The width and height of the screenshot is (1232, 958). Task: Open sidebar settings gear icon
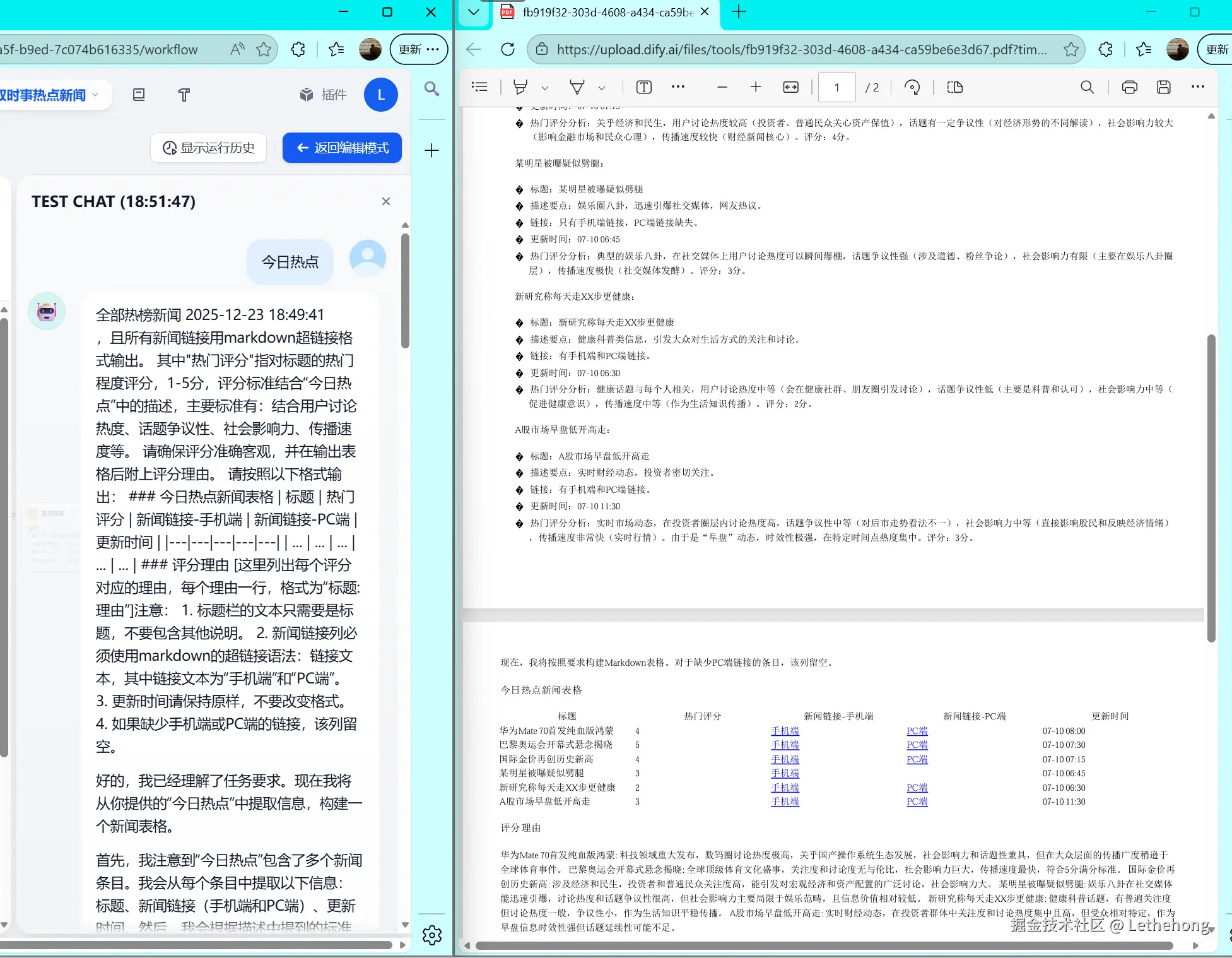432,935
